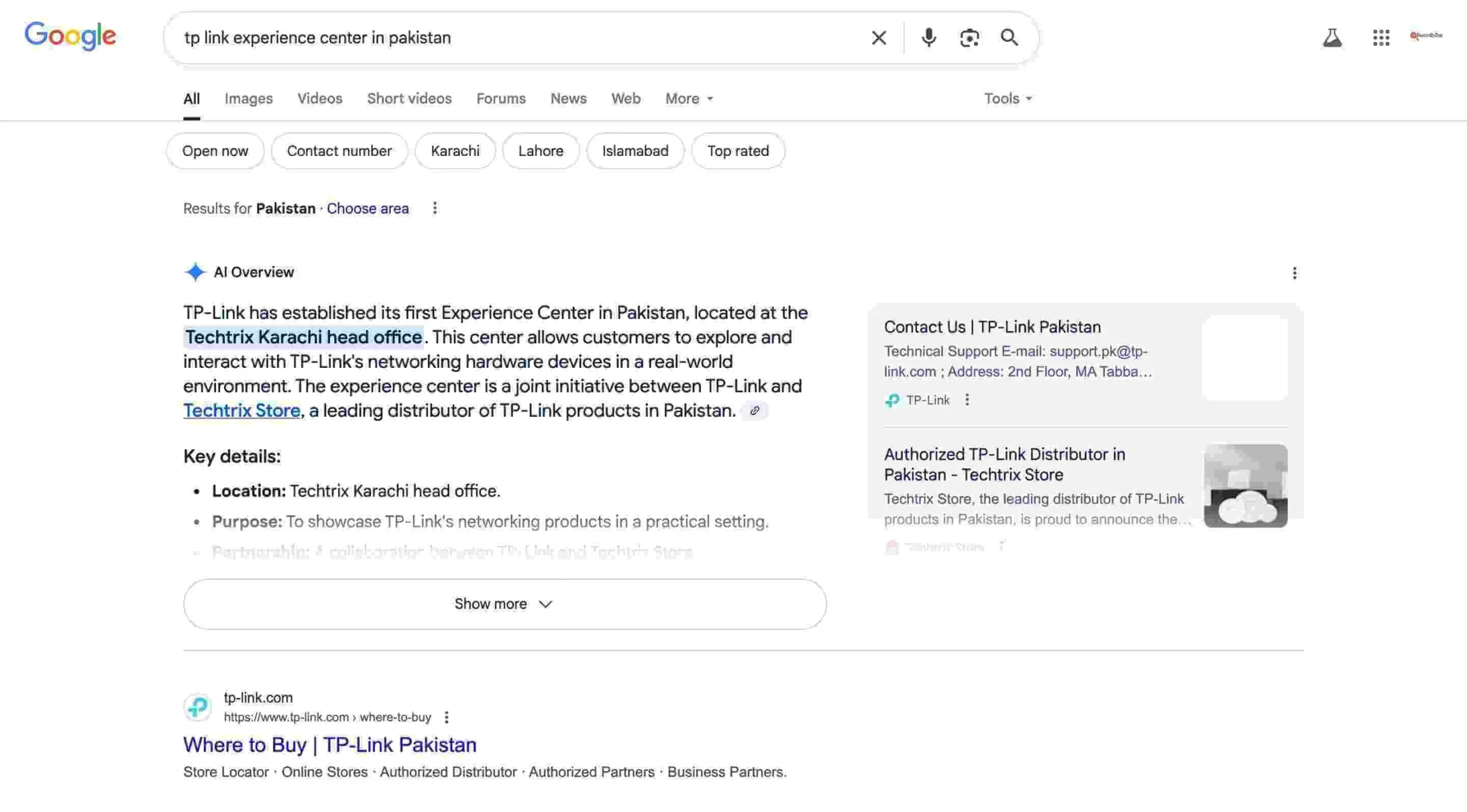
Task: Open the Tools dropdown
Action: [1007, 99]
